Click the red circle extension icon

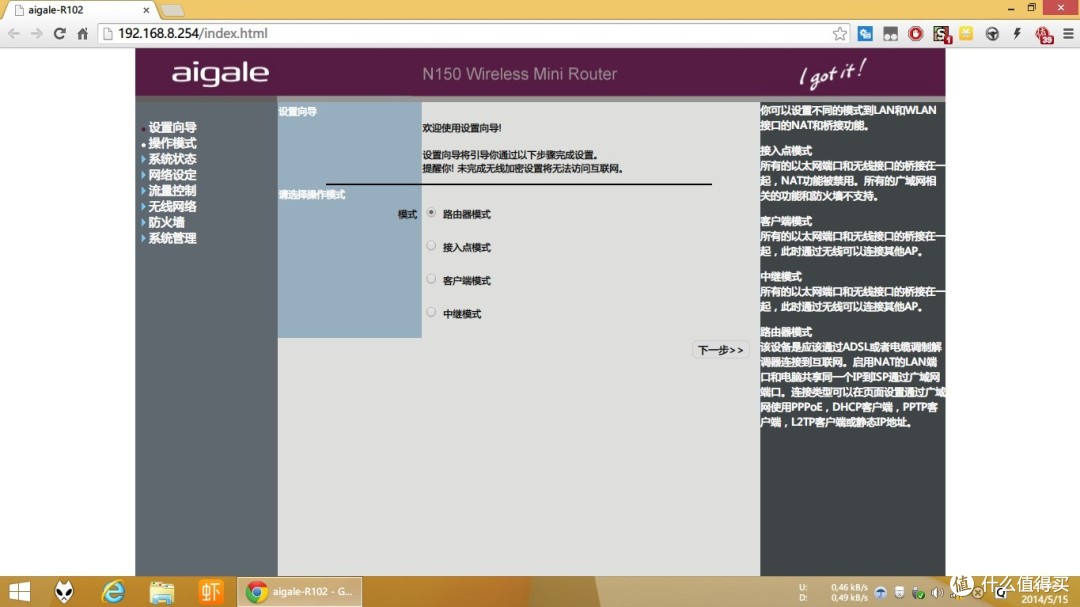tap(915, 33)
